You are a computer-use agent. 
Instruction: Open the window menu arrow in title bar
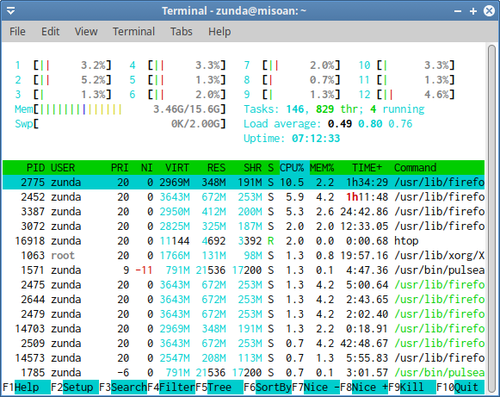11,11
